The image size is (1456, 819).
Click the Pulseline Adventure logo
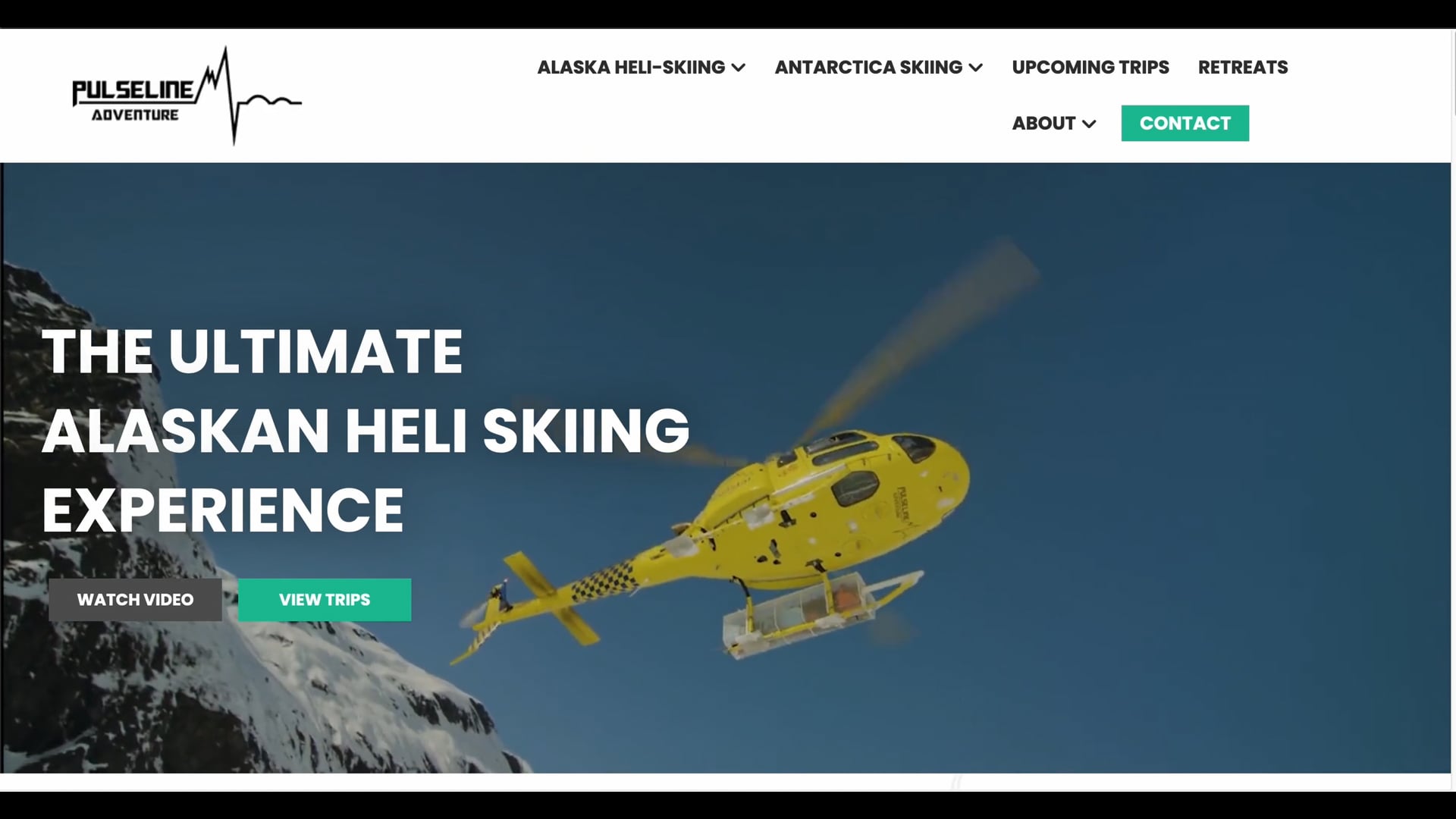coord(187,96)
